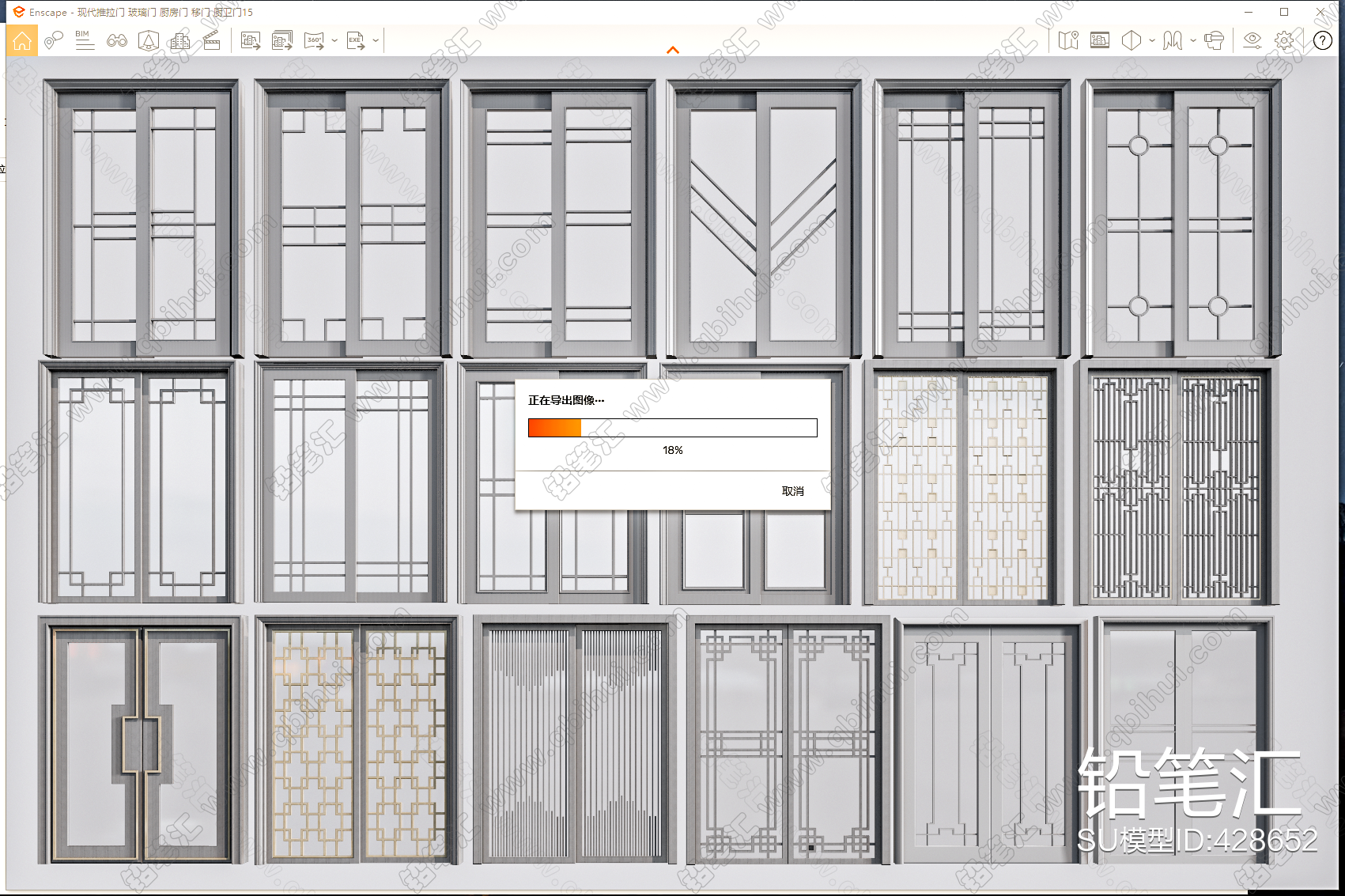Open the mini map icon
Viewport: 1345px width, 896px height.
[x=1068, y=40]
